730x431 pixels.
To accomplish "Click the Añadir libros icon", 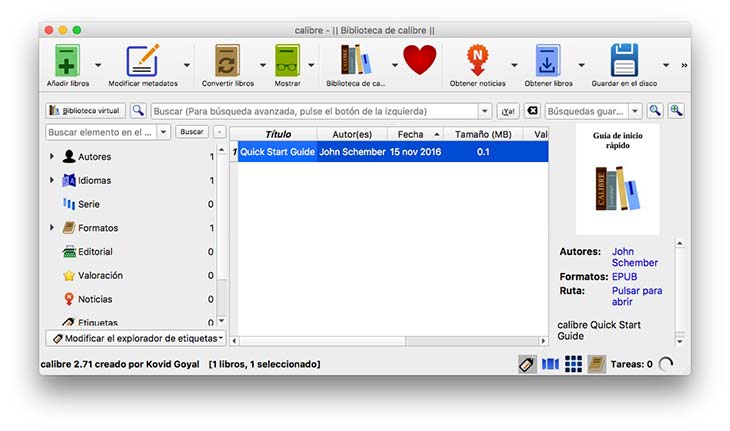I will click(68, 60).
